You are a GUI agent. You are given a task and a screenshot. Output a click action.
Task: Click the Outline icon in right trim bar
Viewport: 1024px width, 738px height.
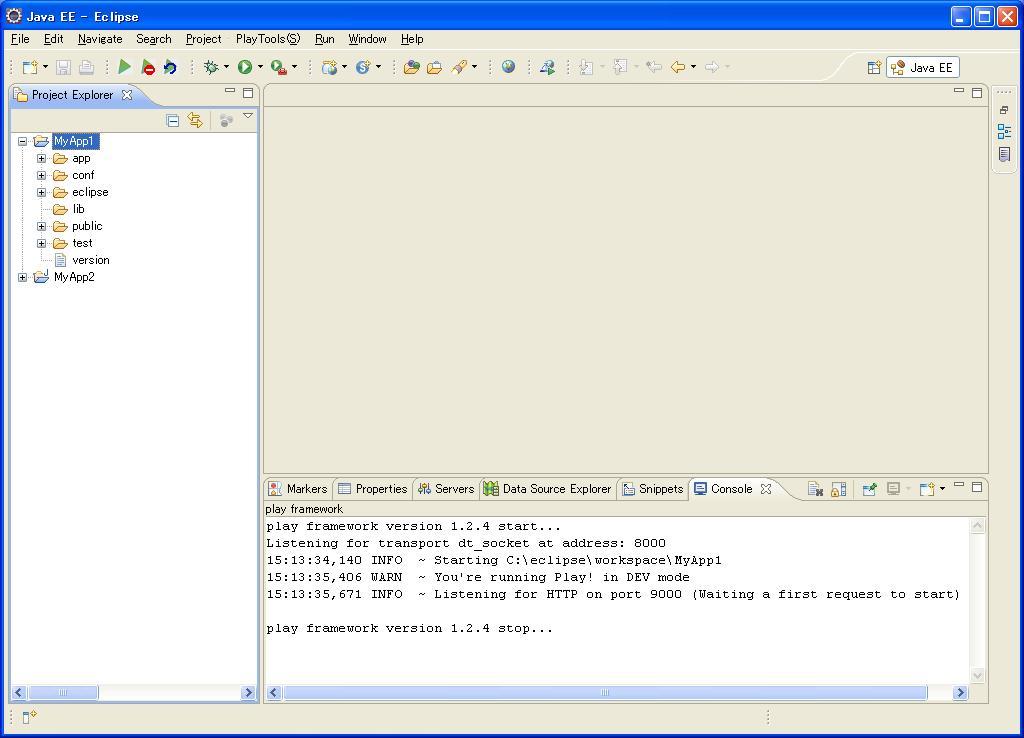pyautogui.click(x=1004, y=131)
